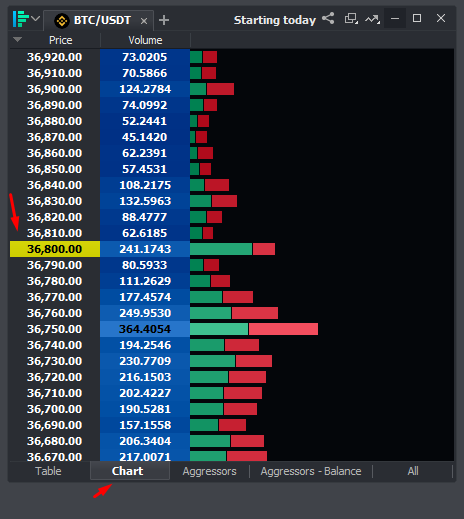Open the Starting today period selector
Viewport: 464px width, 519px height.
click(275, 20)
